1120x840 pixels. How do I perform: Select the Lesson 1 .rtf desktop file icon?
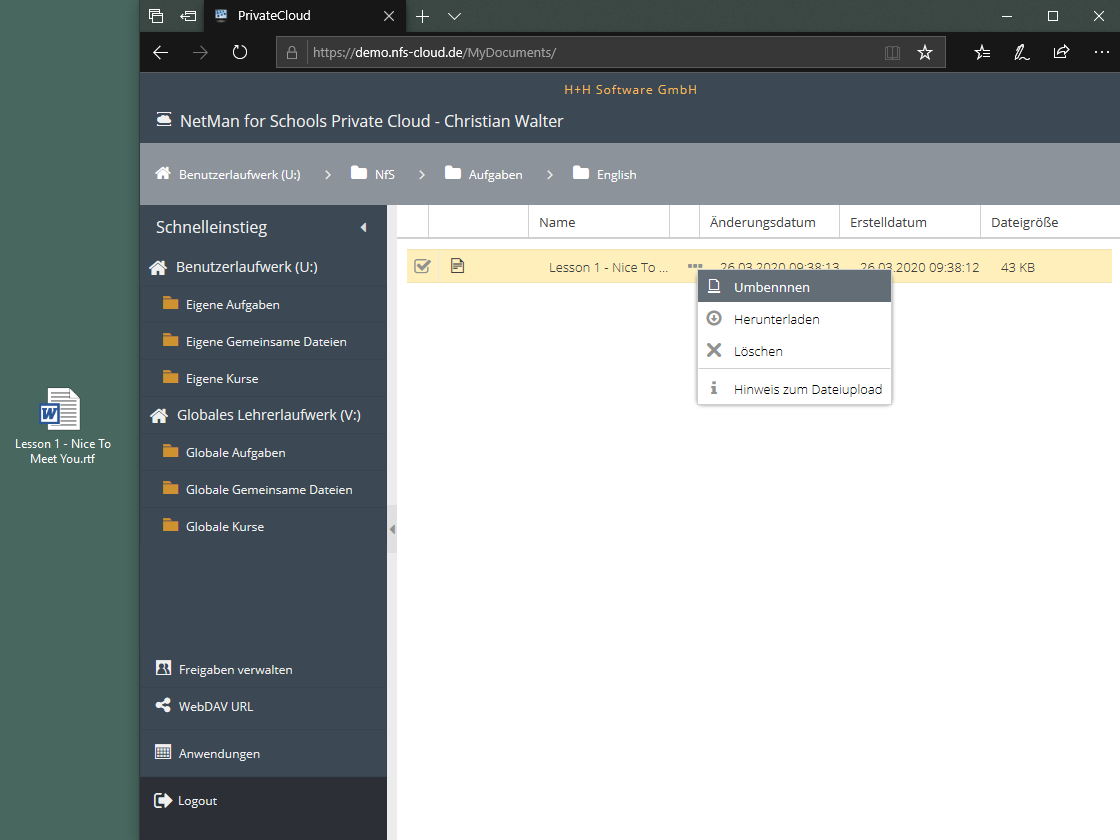(62, 426)
